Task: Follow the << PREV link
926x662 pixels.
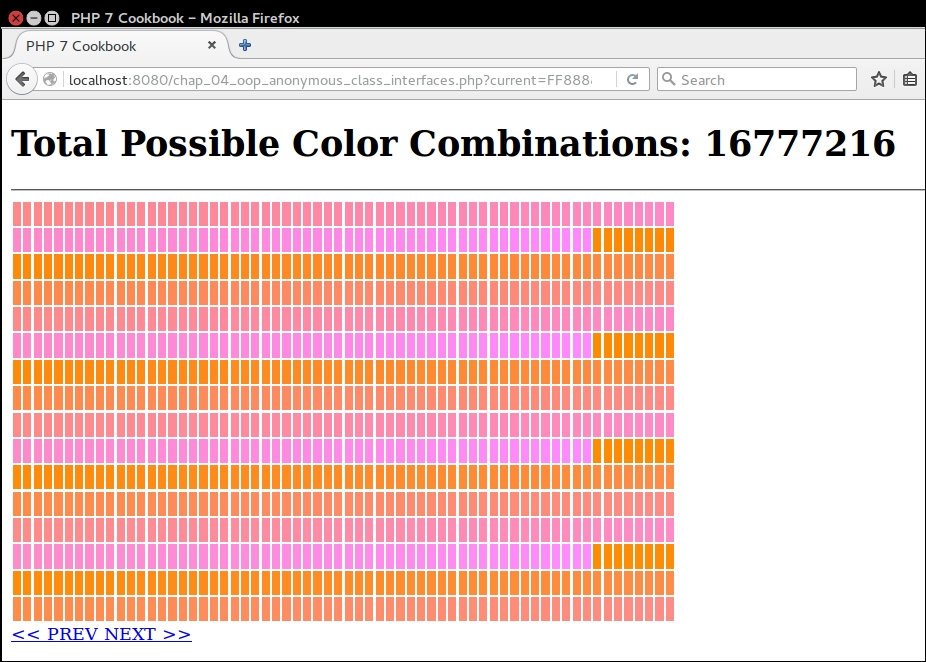Action: click(x=54, y=634)
